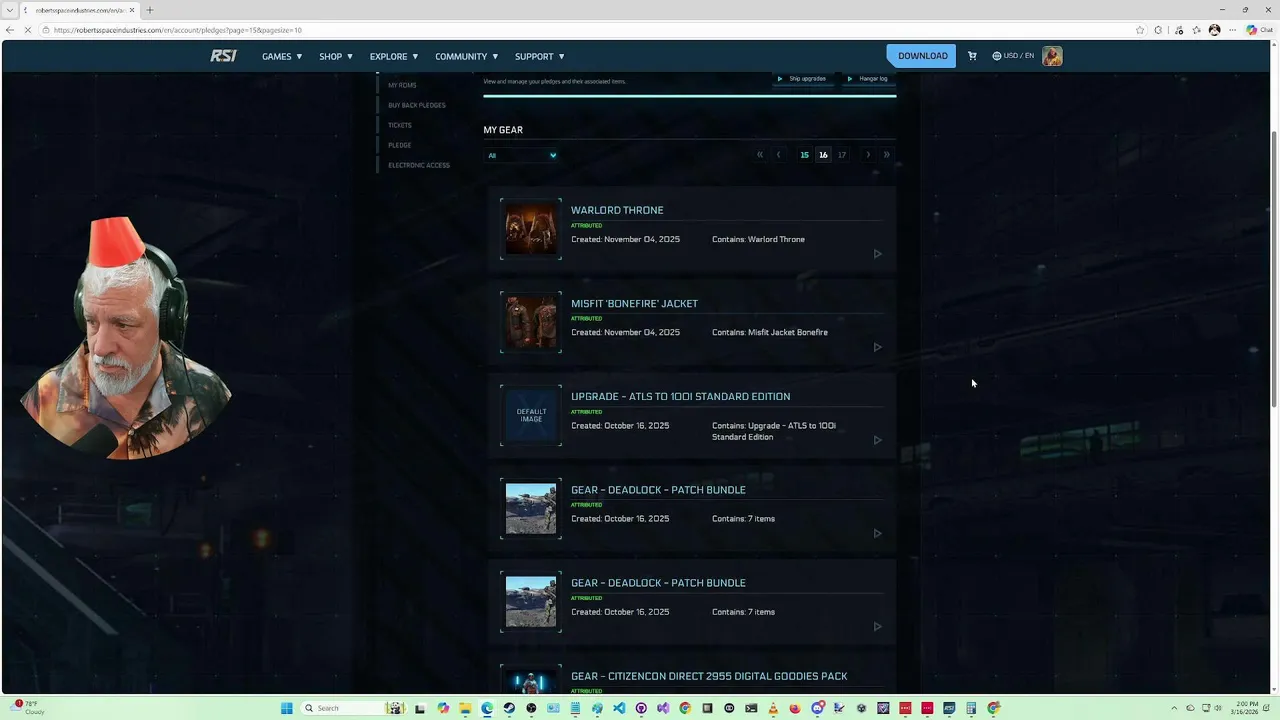Image resolution: width=1280 pixels, height=720 pixels.
Task: Go to previous pledges page
Action: pos(779,155)
